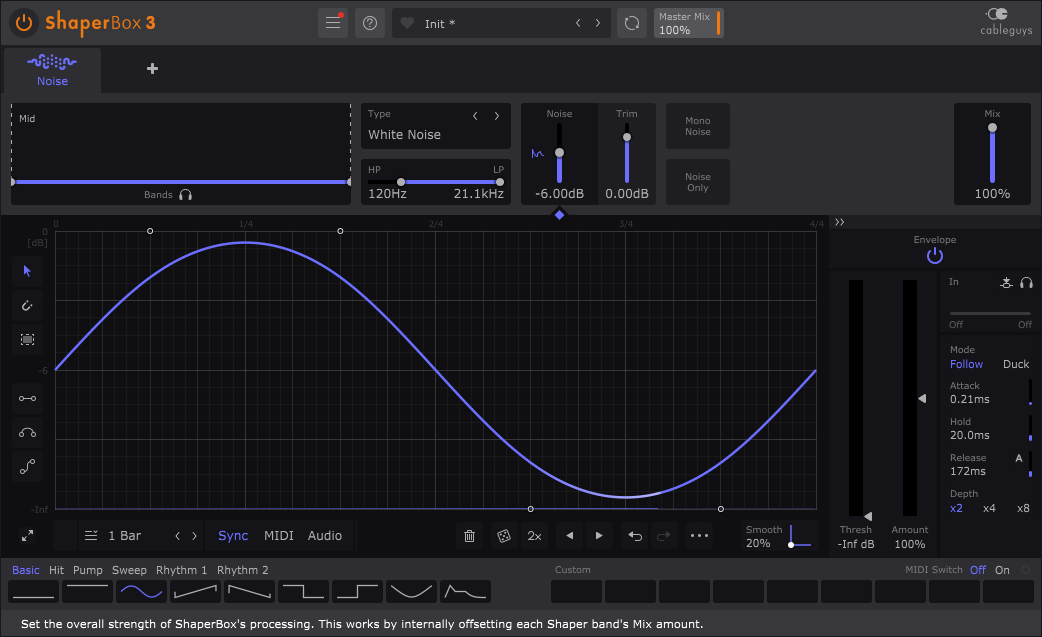
Task: Select the Noise shaper tab
Action: (52, 70)
